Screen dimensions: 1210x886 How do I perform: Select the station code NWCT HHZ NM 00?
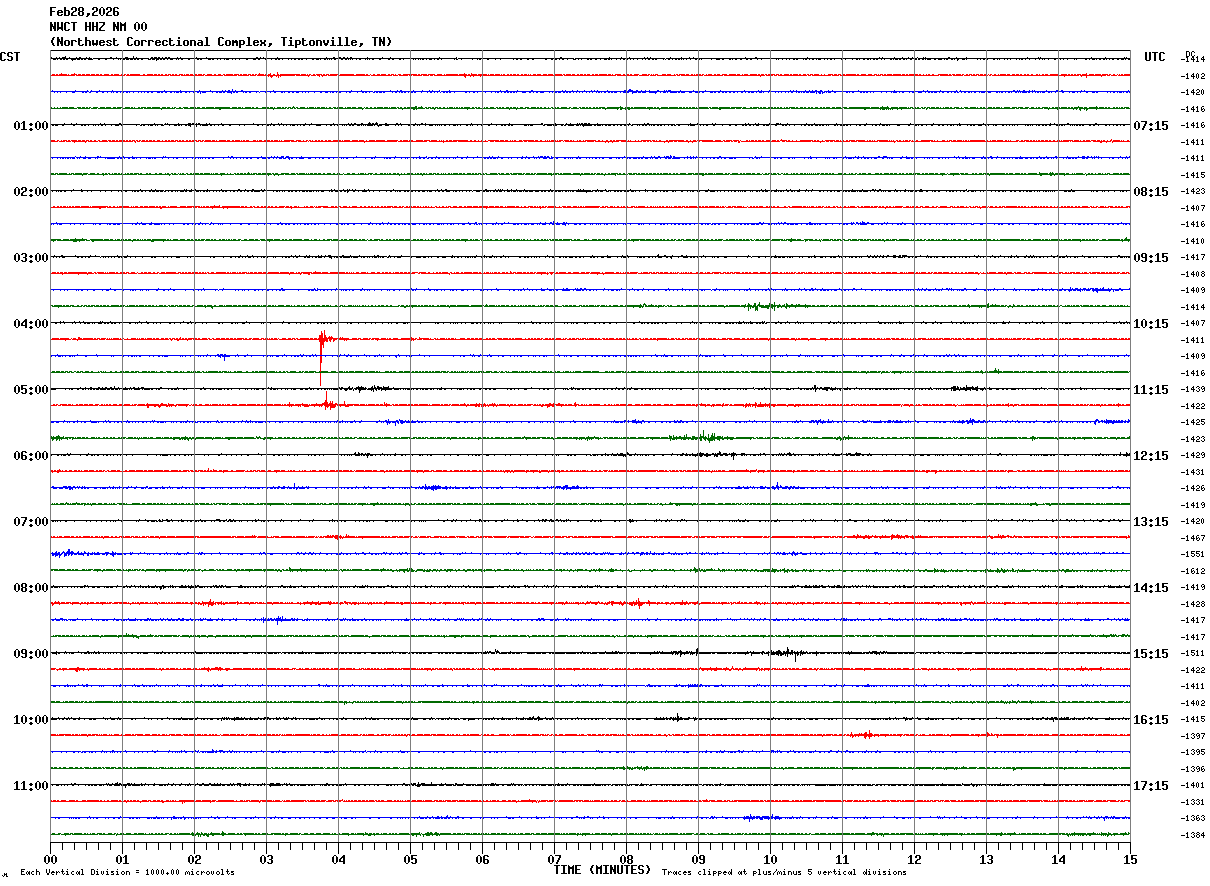click(x=98, y=27)
